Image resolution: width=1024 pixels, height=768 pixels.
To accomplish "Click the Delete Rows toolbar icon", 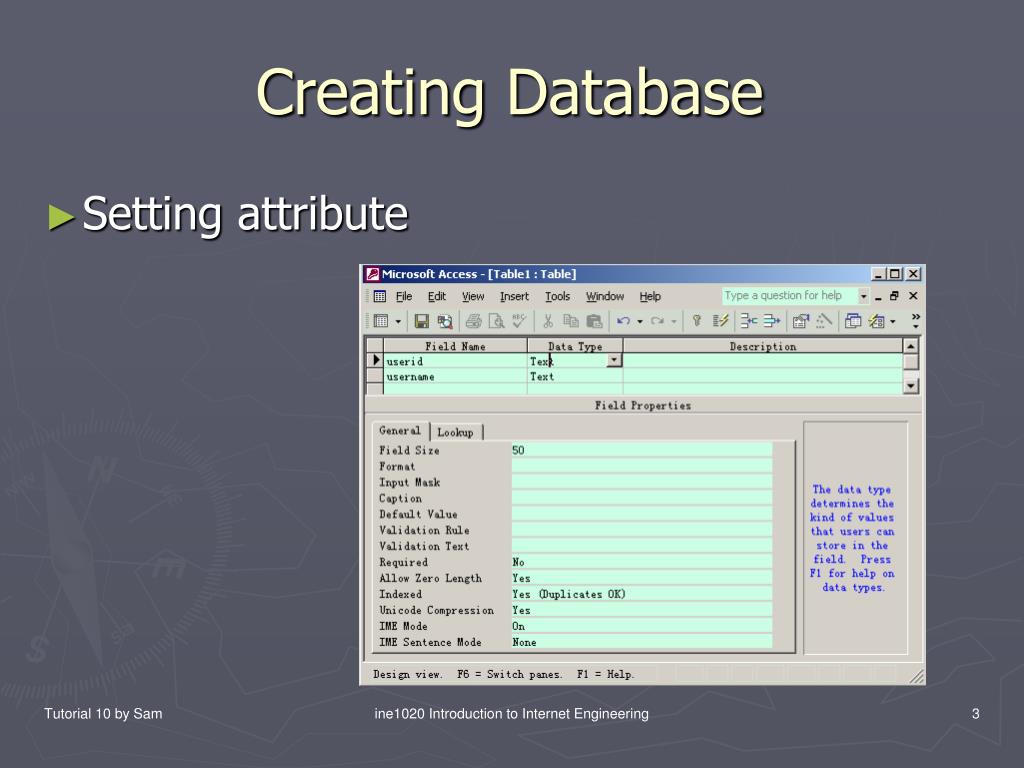I will [772, 321].
